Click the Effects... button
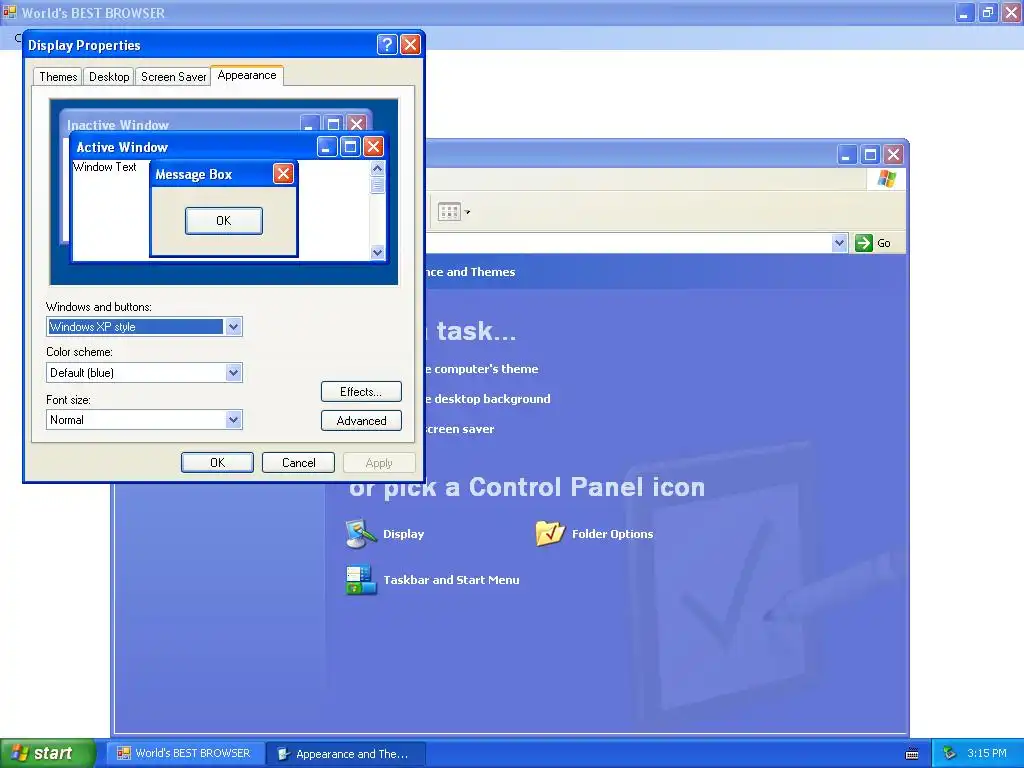This screenshot has height=768, width=1024. tap(361, 392)
